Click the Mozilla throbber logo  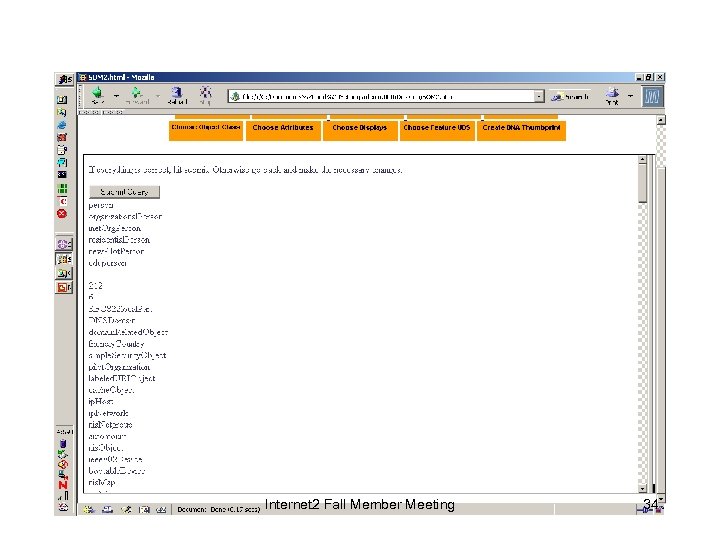652,96
